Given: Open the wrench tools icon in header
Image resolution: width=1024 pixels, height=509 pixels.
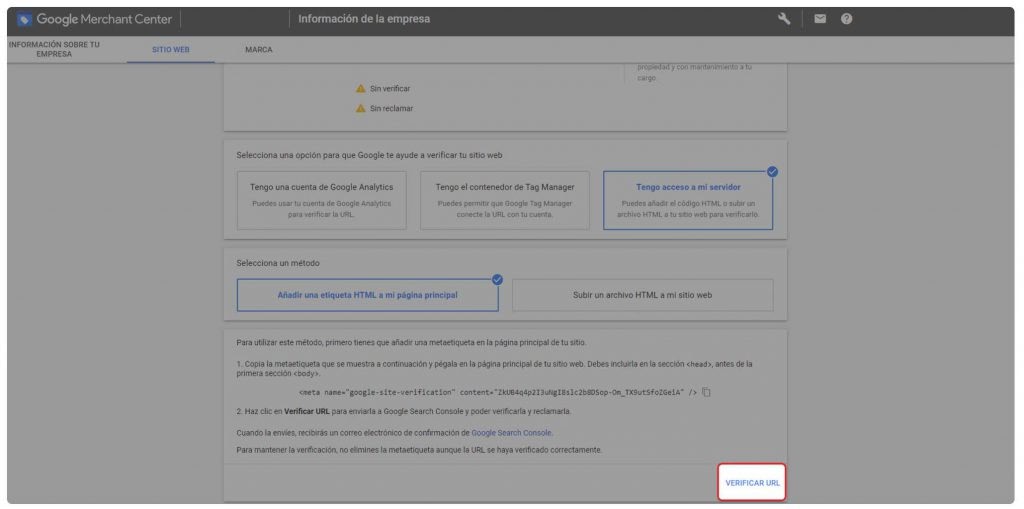Looking at the screenshot, I should click(x=784, y=19).
